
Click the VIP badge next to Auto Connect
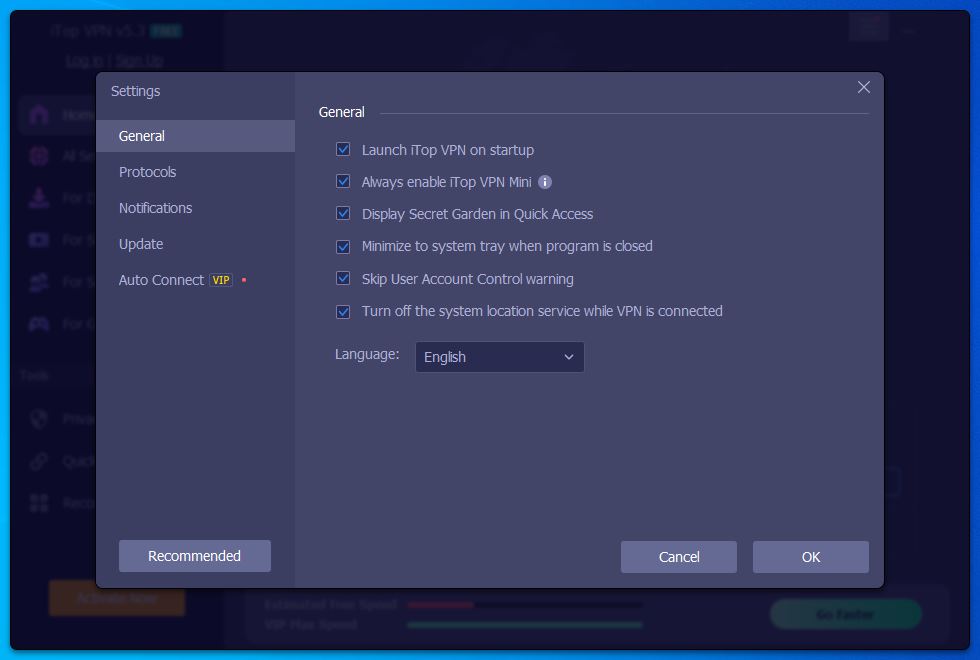click(221, 280)
